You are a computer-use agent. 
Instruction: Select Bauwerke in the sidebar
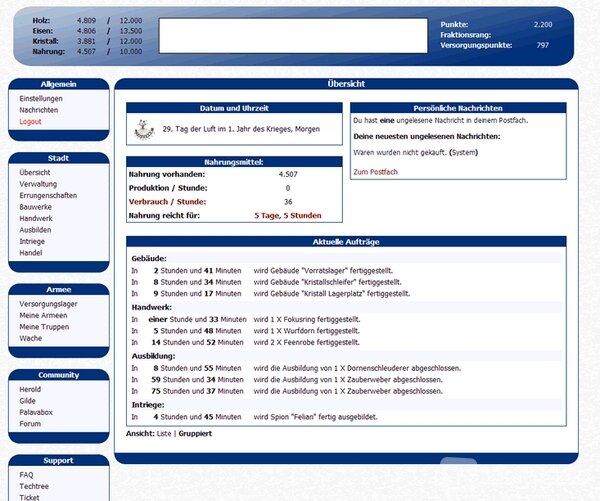pos(36,206)
